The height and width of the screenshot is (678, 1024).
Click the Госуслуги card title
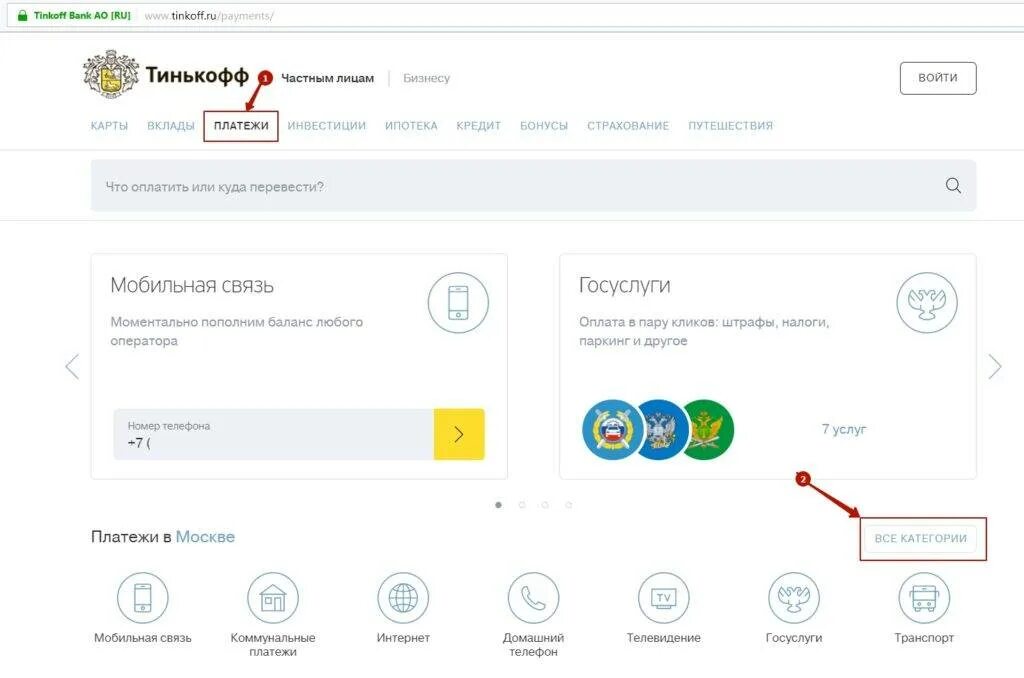624,285
